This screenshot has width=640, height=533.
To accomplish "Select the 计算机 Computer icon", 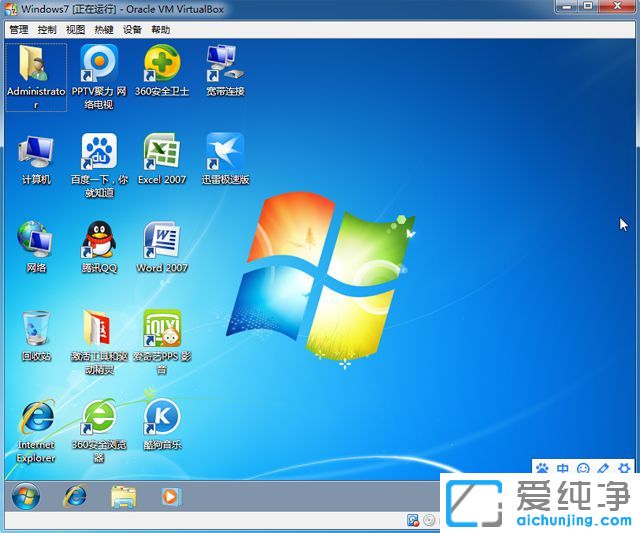I will coord(36,159).
